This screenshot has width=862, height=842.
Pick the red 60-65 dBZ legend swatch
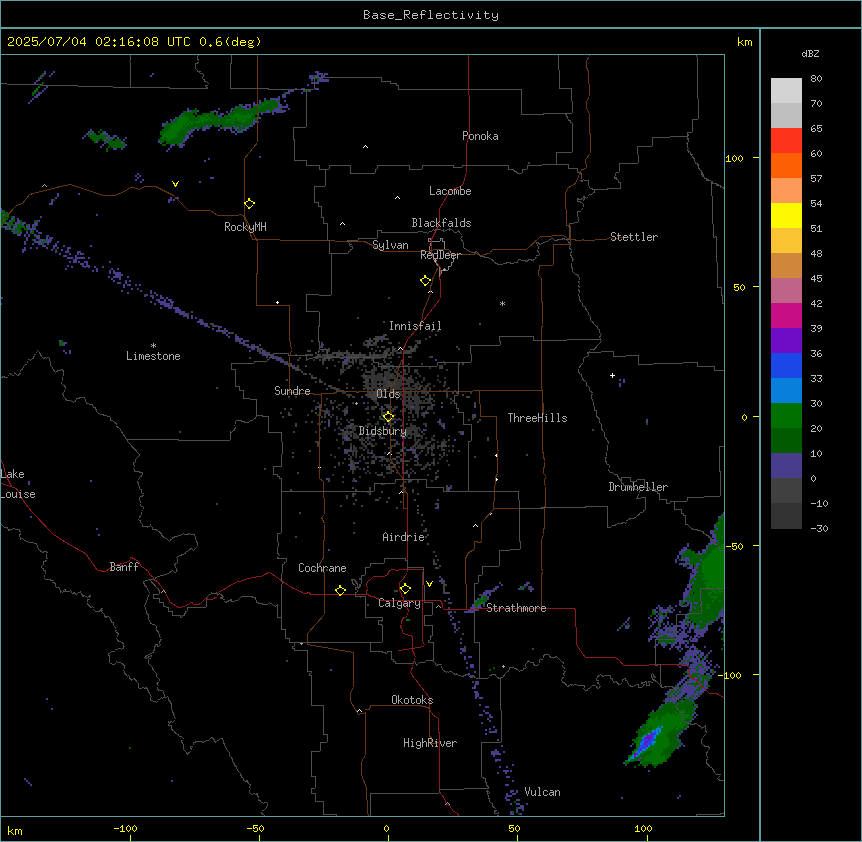[786, 140]
